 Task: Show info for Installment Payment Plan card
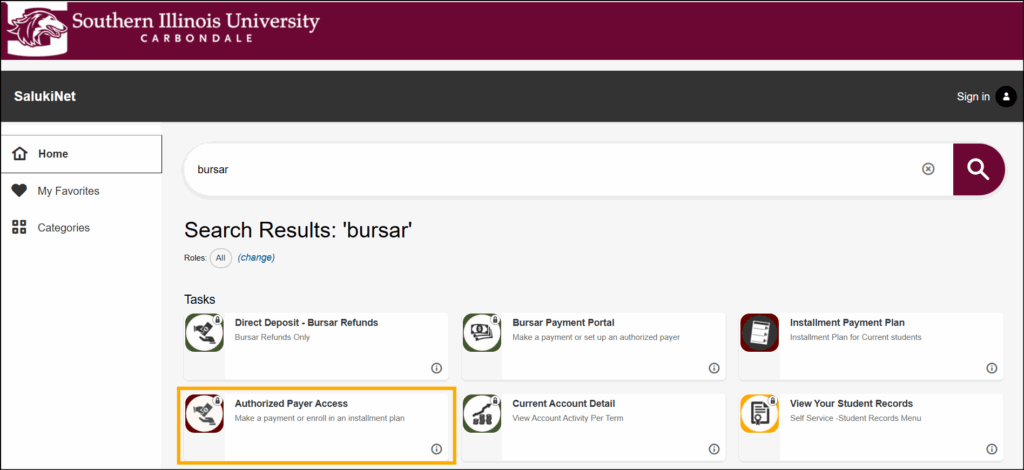[x=992, y=368]
